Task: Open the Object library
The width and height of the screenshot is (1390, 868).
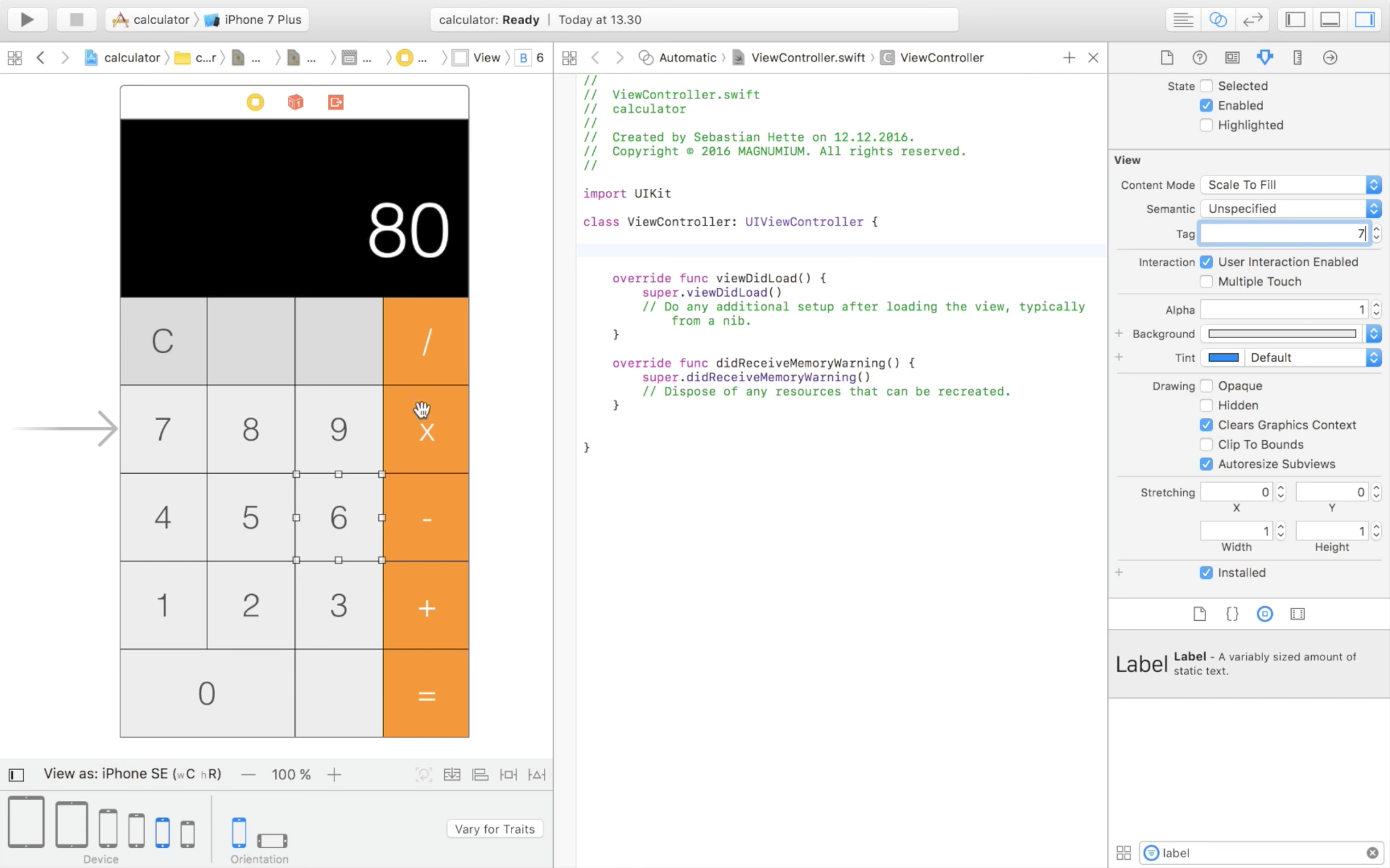Action: 1265,614
